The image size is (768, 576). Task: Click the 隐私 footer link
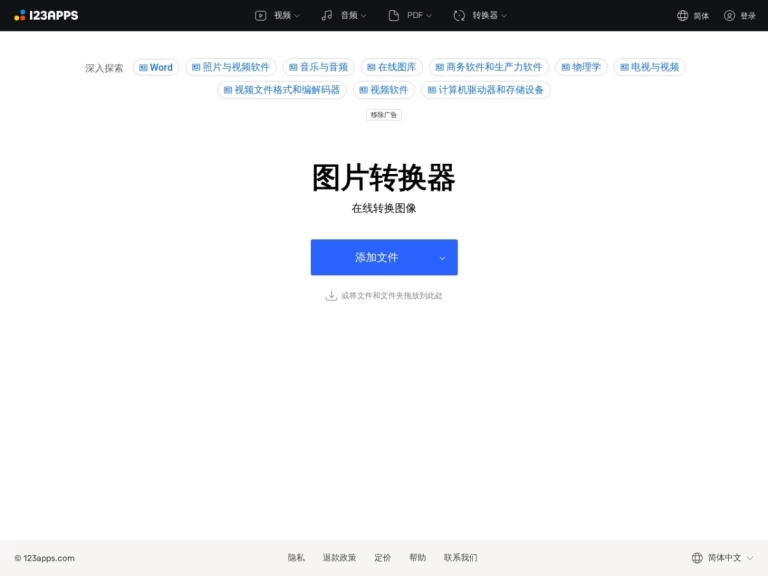(296, 557)
